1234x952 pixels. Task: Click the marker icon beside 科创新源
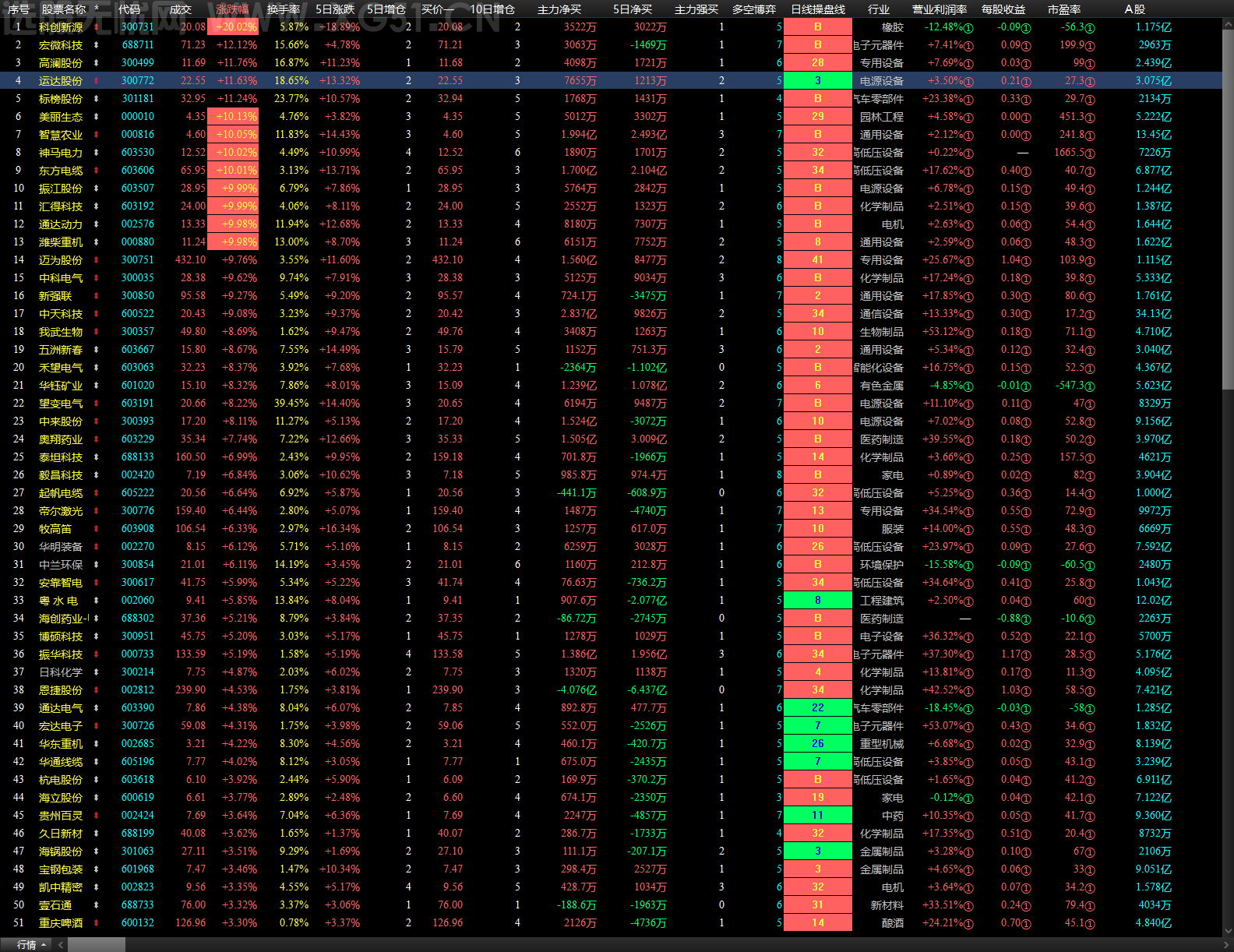pos(97,27)
